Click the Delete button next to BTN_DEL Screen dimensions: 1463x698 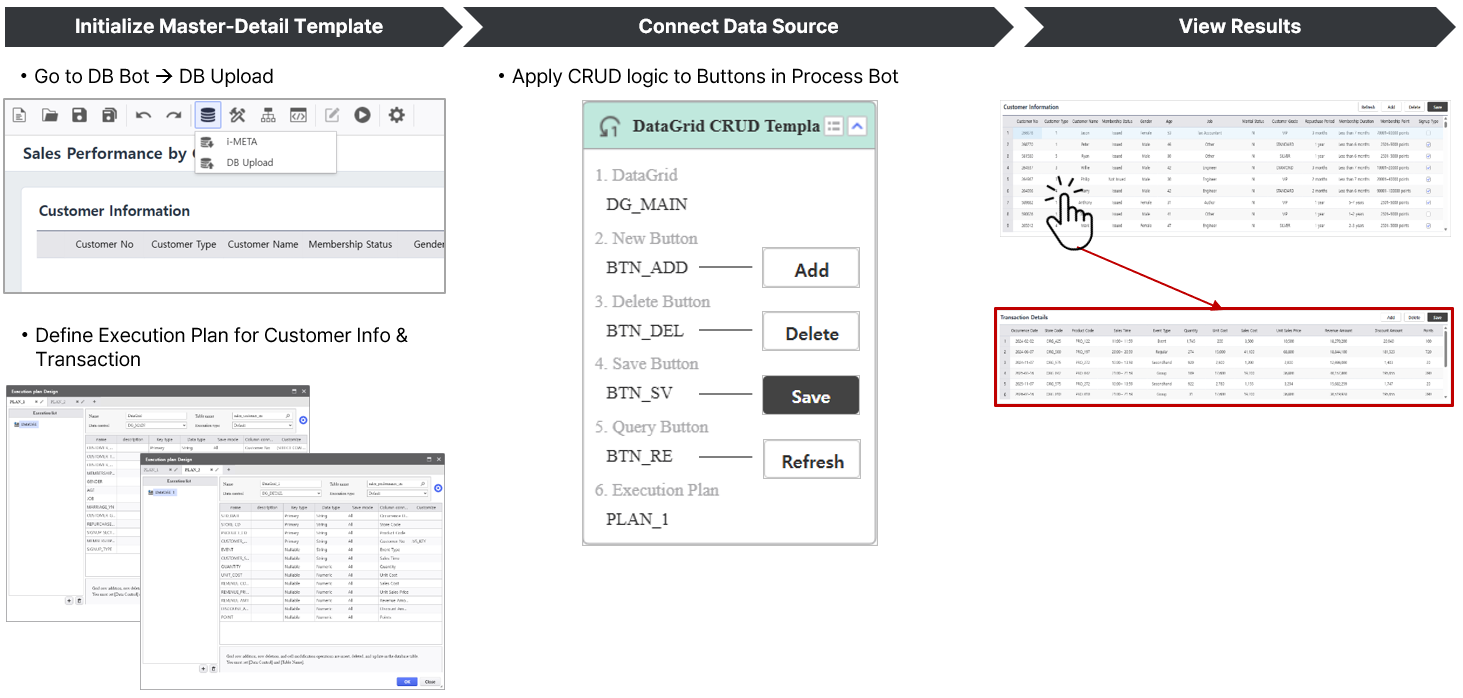point(811,333)
